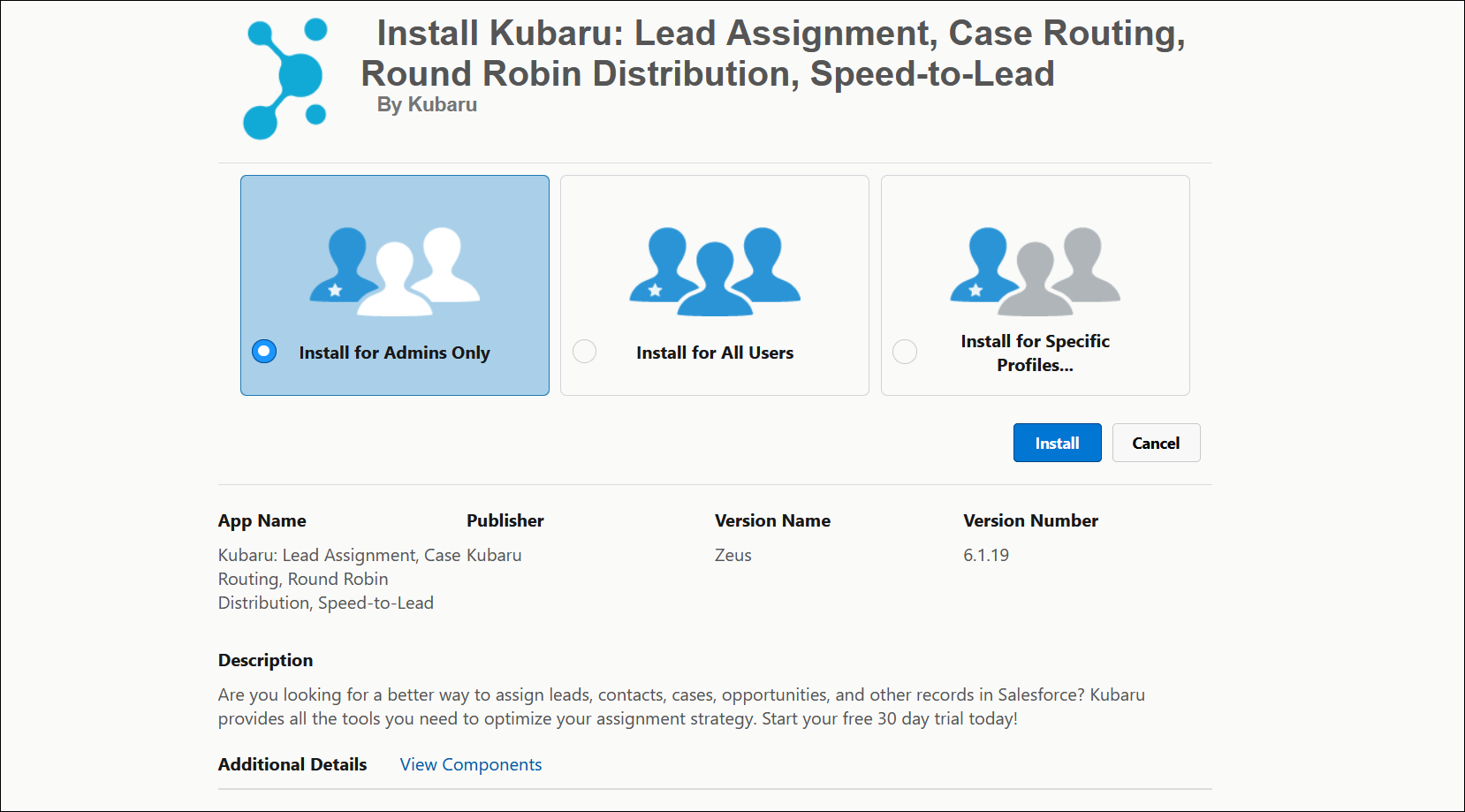Click the 'Description' heading
This screenshot has height=812, width=1465.
point(265,660)
